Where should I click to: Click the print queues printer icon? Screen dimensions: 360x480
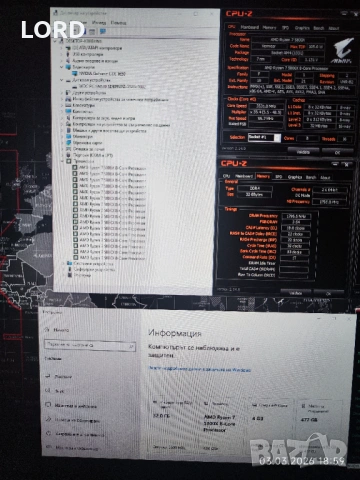point(68,149)
